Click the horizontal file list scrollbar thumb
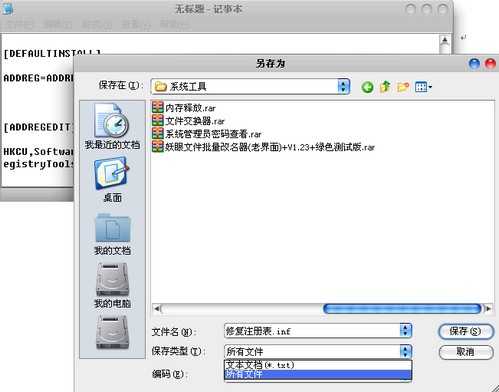Image resolution: width=499 pixels, height=392 pixels. click(x=402, y=309)
